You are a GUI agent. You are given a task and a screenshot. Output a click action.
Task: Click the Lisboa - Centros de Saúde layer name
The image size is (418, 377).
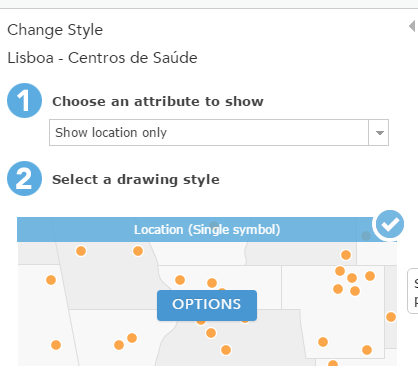click(102, 58)
